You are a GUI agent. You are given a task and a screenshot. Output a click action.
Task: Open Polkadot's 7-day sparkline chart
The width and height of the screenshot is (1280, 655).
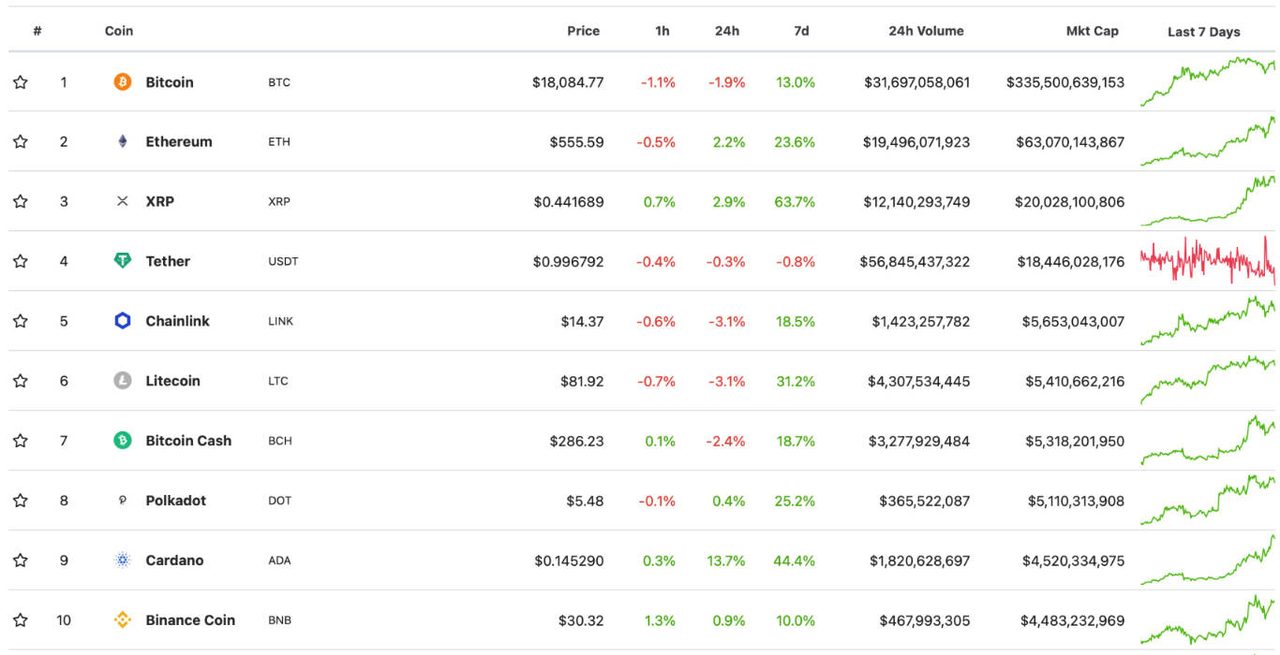[x=1208, y=499]
